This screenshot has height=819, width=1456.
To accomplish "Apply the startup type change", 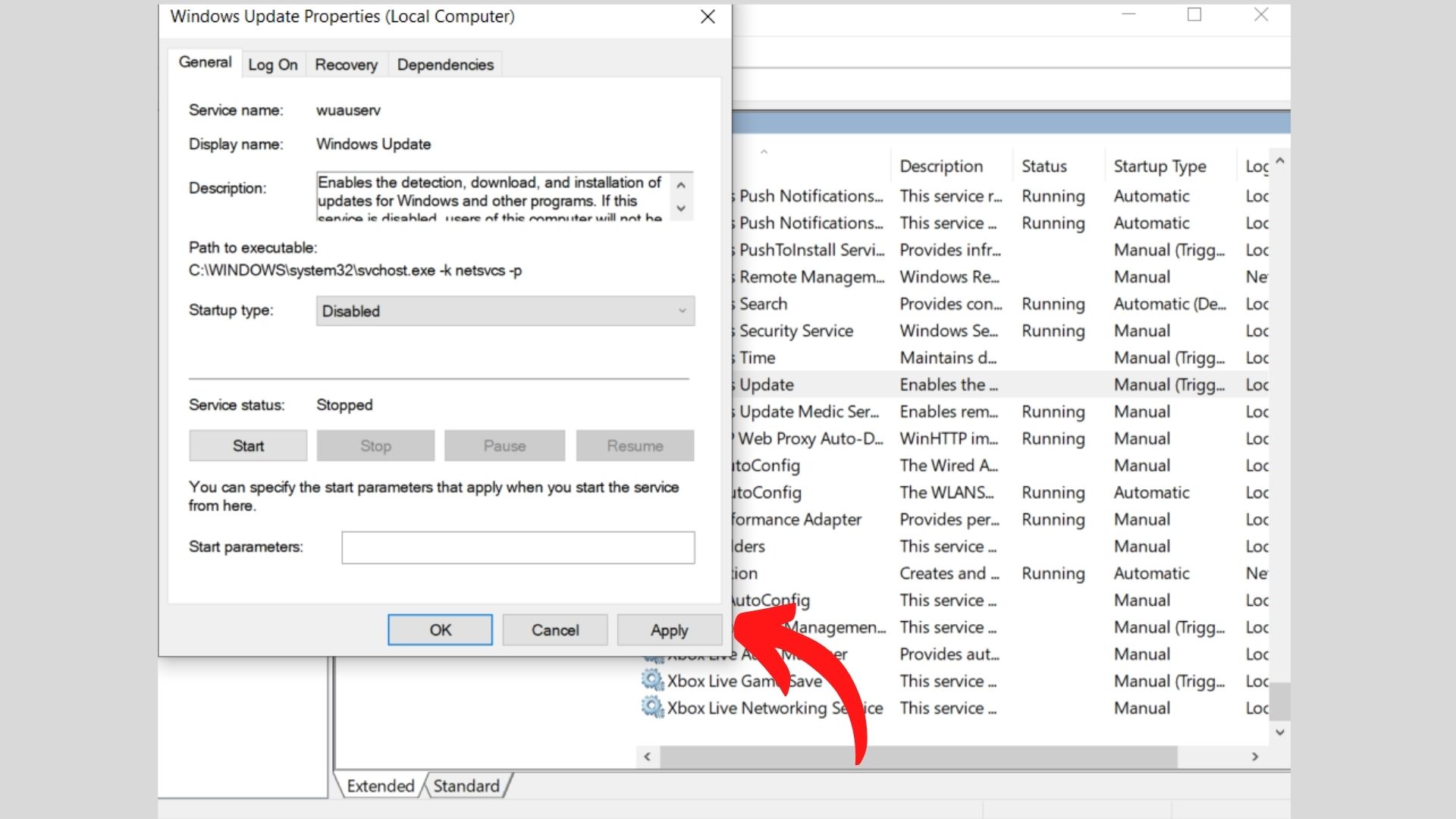I will pos(669,630).
